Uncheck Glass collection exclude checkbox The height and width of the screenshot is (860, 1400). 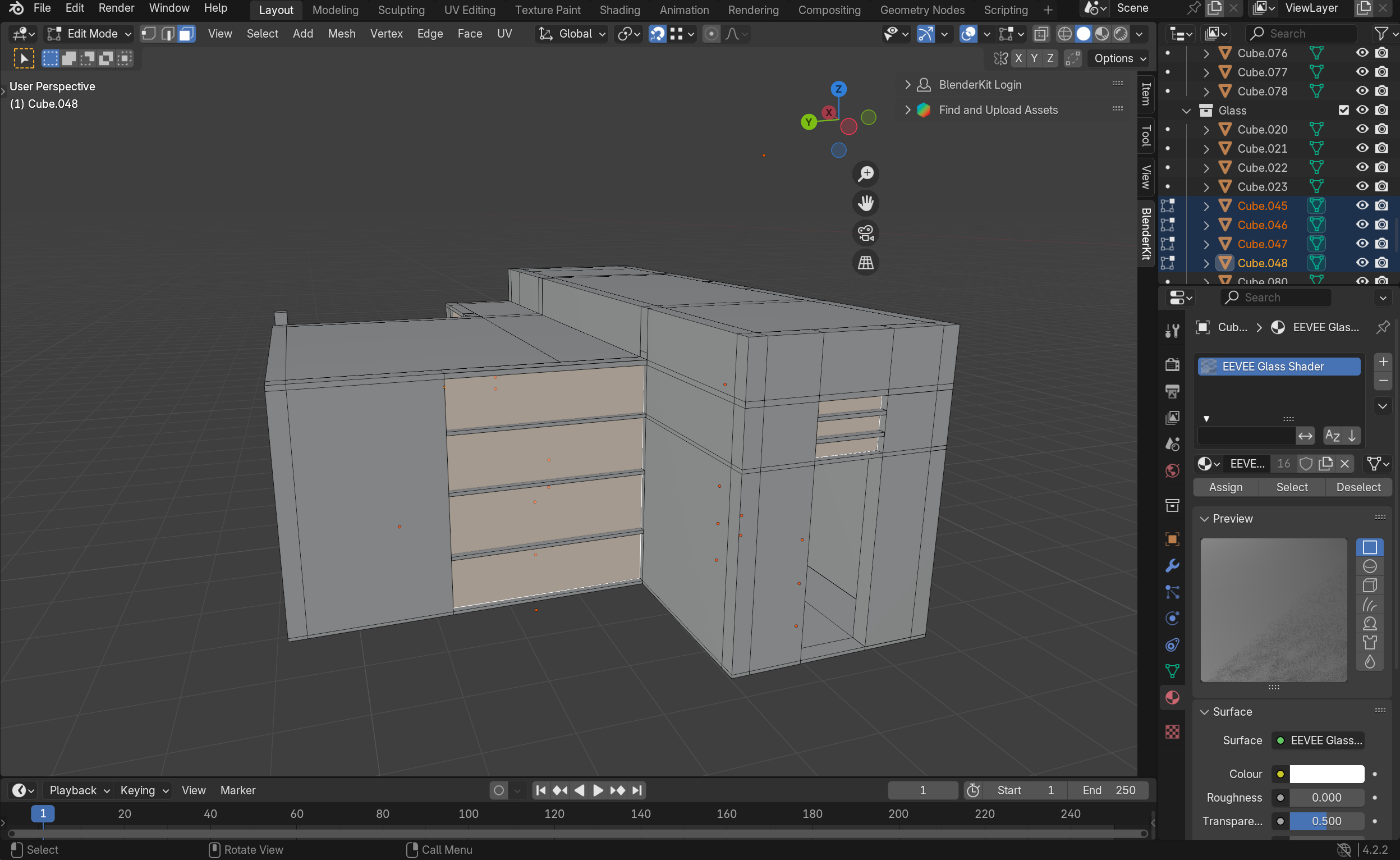coord(1344,111)
